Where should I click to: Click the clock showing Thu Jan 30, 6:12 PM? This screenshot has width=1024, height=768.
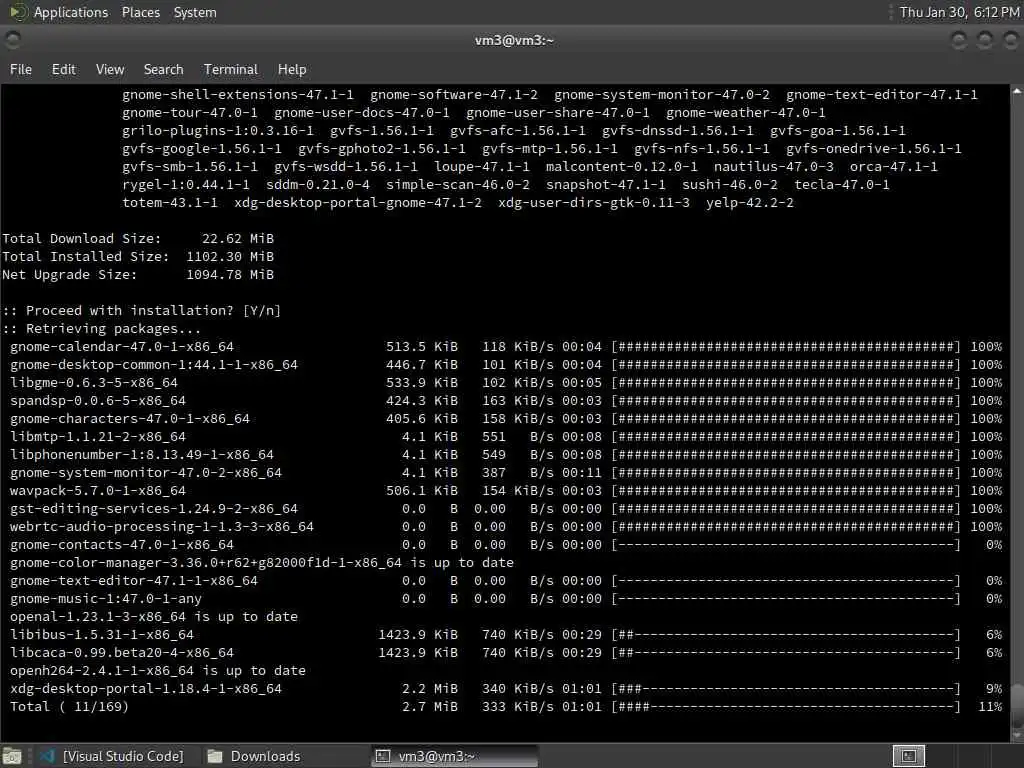pyautogui.click(x=959, y=12)
